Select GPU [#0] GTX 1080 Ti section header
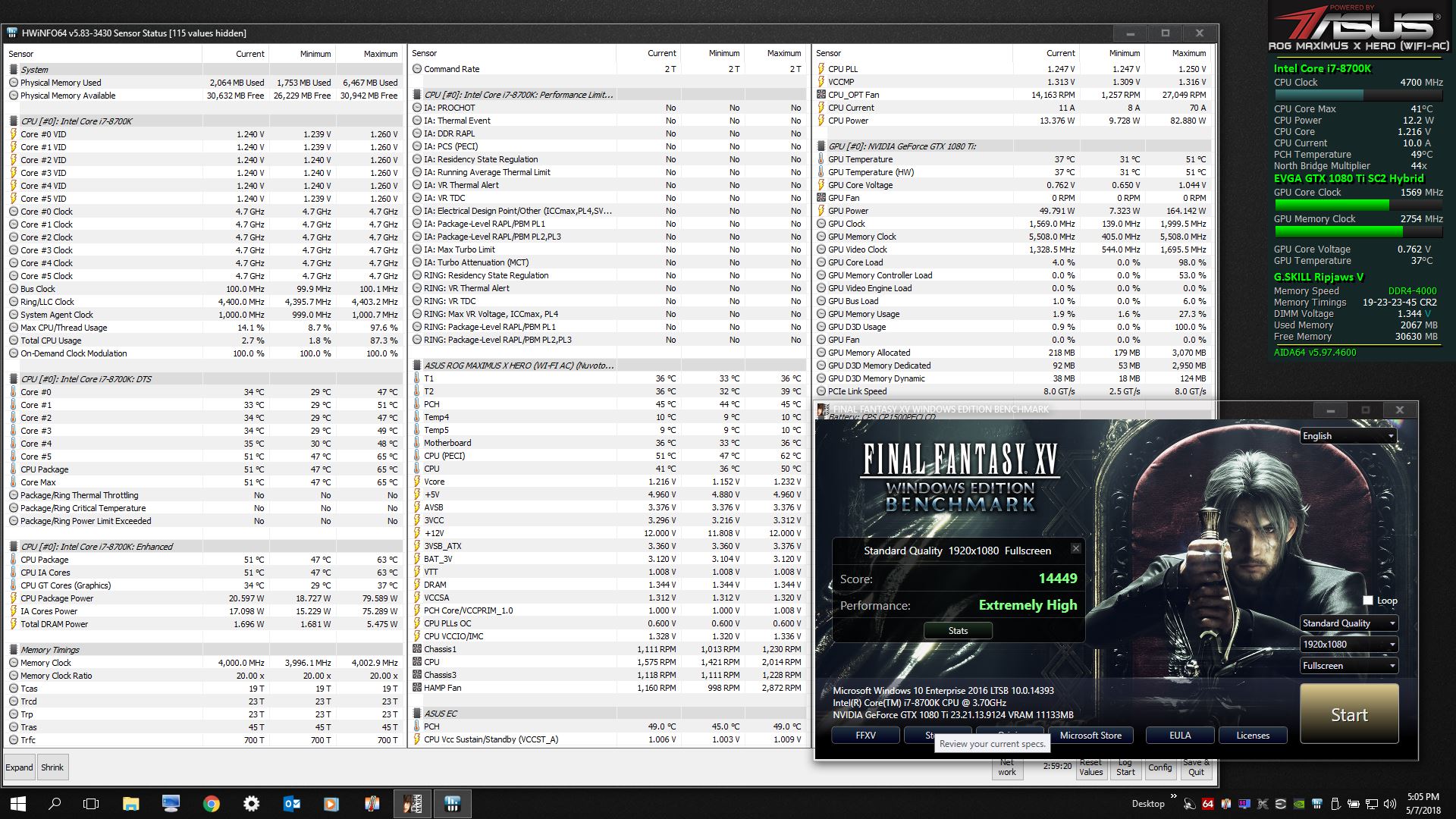The height and width of the screenshot is (819, 1456). (x=1012, y=146)
